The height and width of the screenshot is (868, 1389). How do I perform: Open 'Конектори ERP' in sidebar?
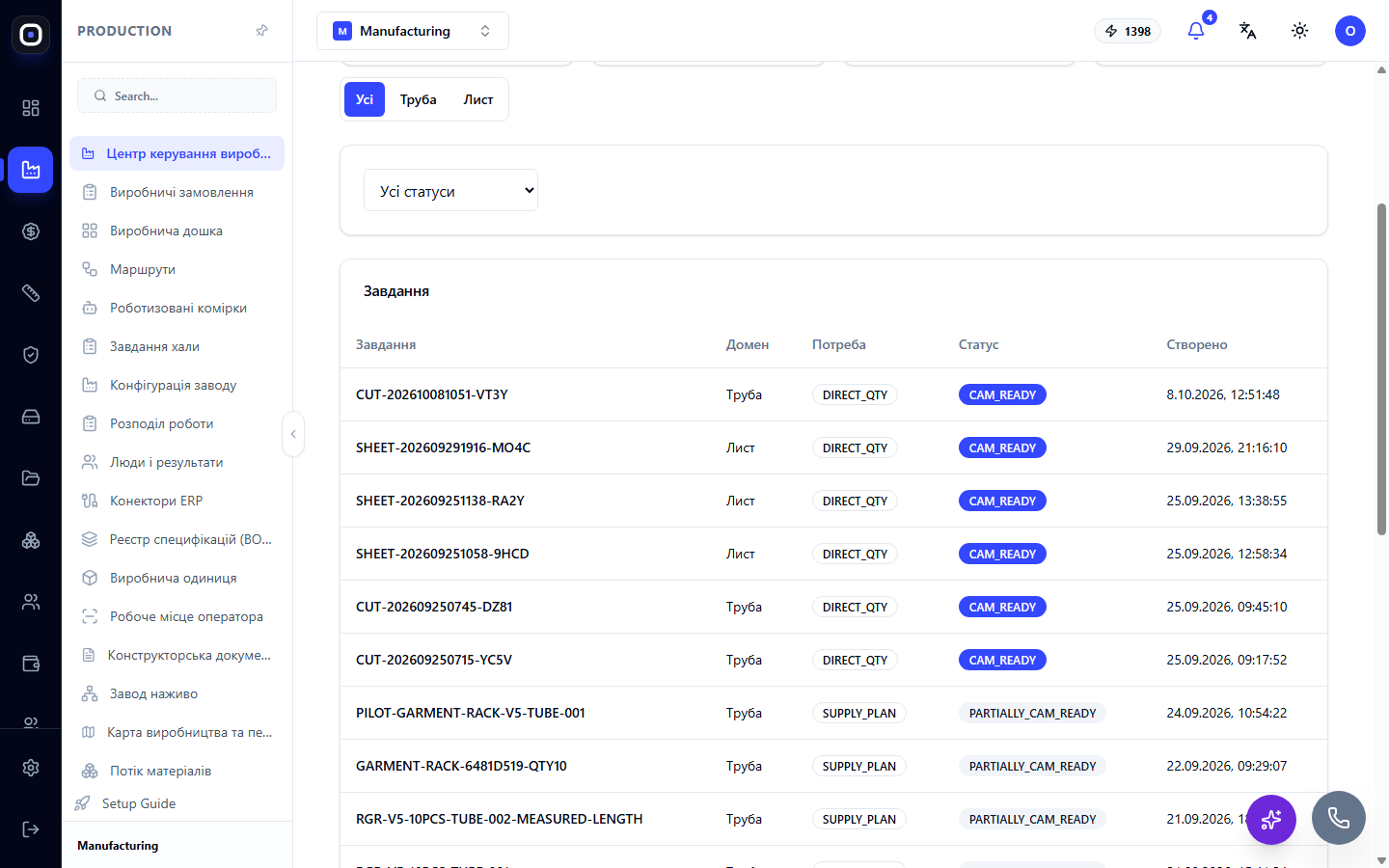point(177,501)
